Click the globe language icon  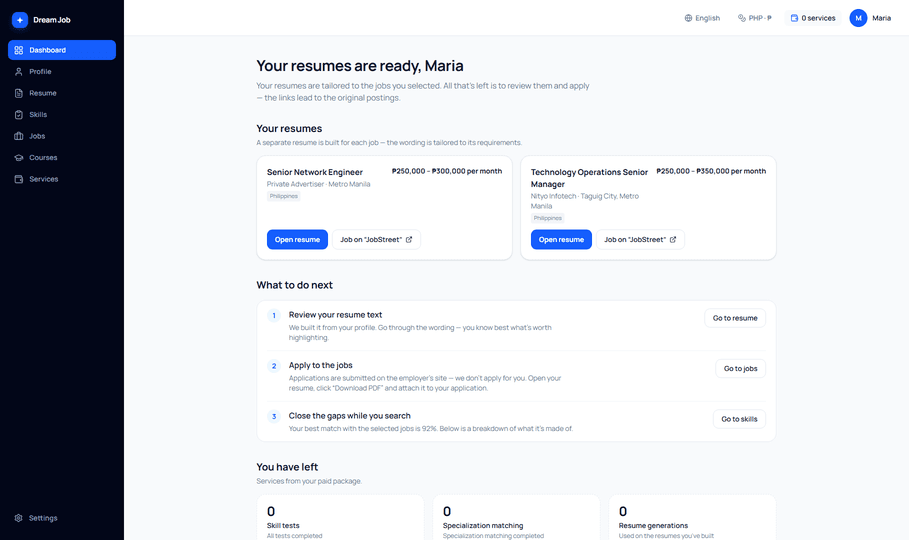coord(688,18)
